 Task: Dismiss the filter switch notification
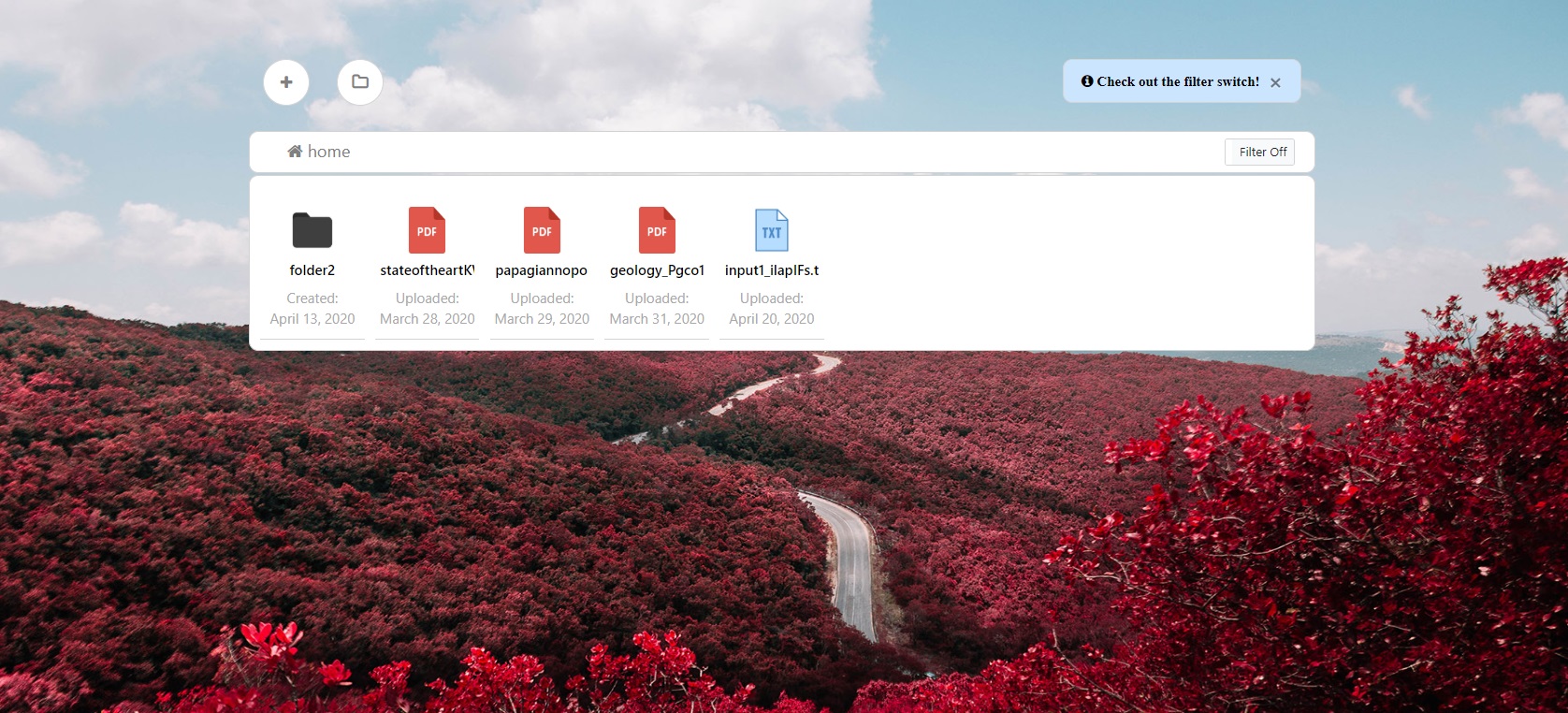tap(1275, 82)
